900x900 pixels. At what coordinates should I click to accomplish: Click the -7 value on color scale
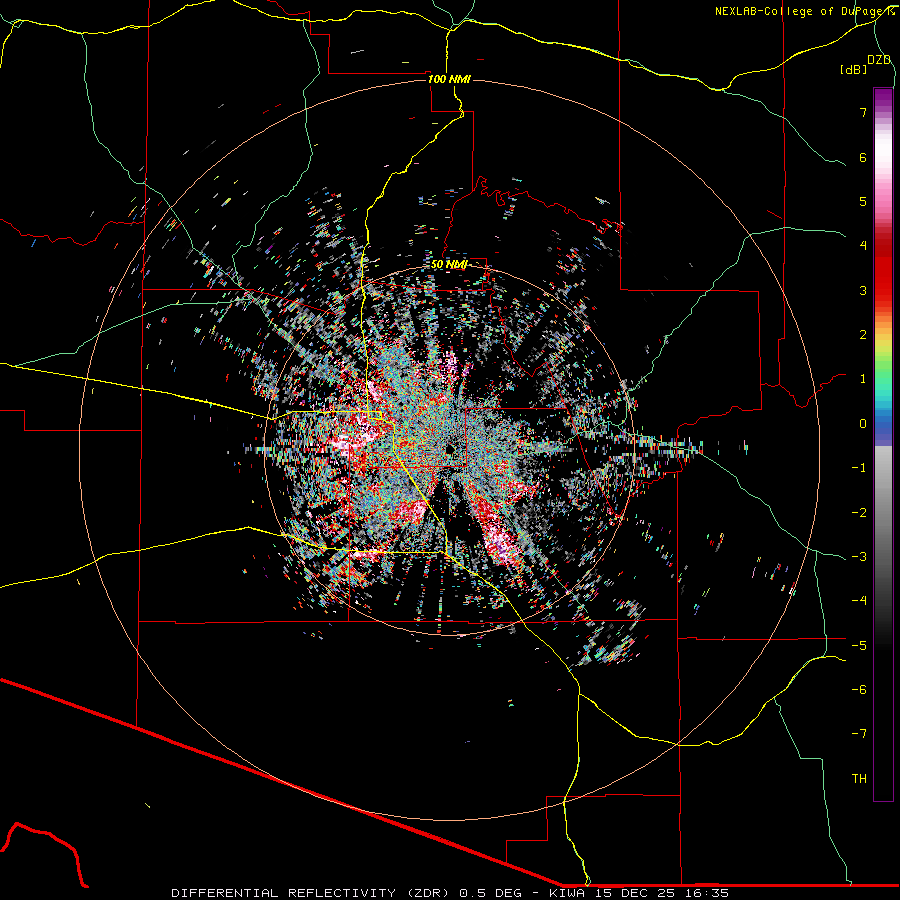[859, 734]
